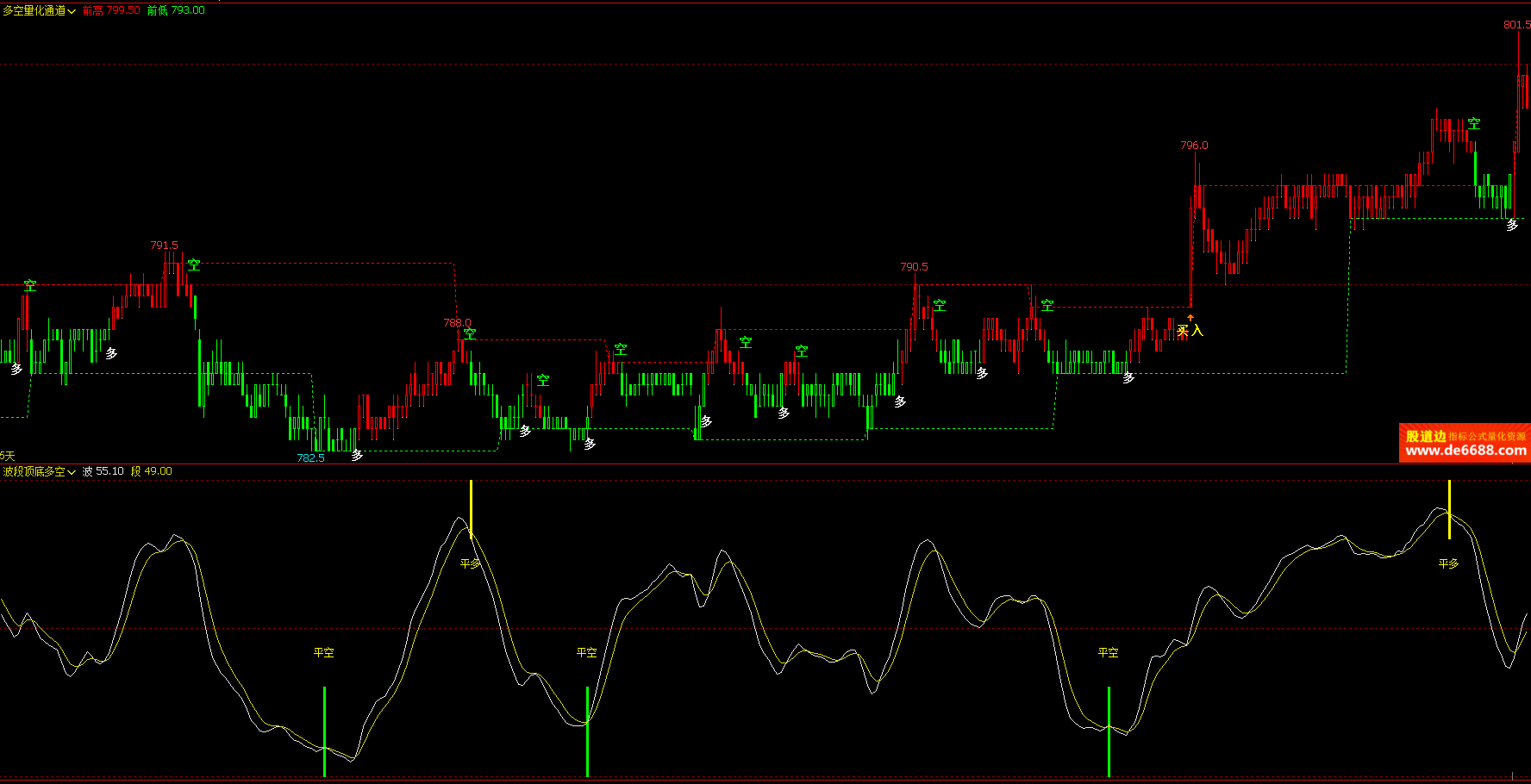Click the rightmost 空 marker near the 801.5 high
The image size is (1531, 784).
pyautogui.click(x=1474, y=124)
